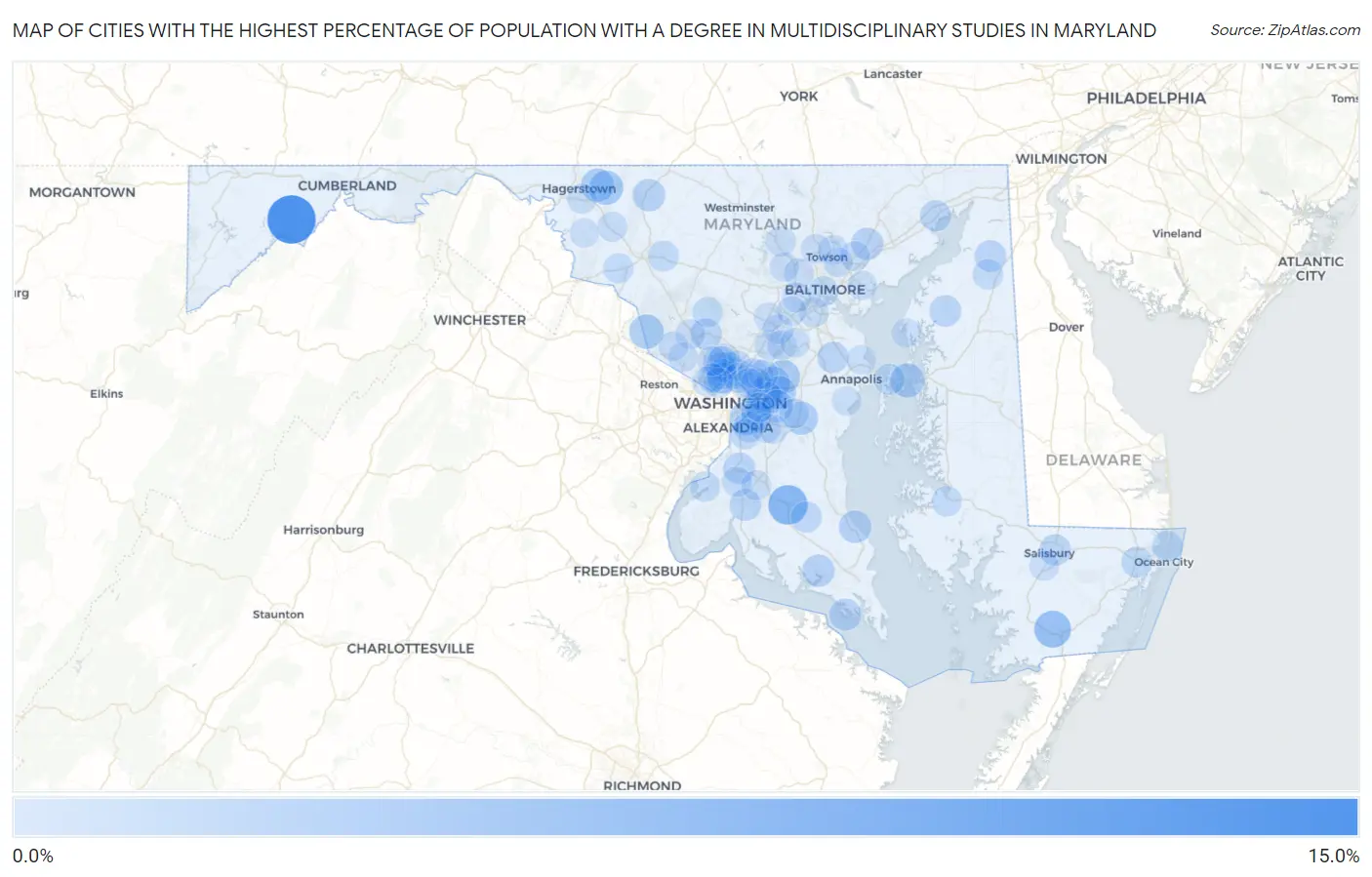Click the Staunton map label
The image size is (1372, 877).
pyautogui.click(x=278, y=615)
